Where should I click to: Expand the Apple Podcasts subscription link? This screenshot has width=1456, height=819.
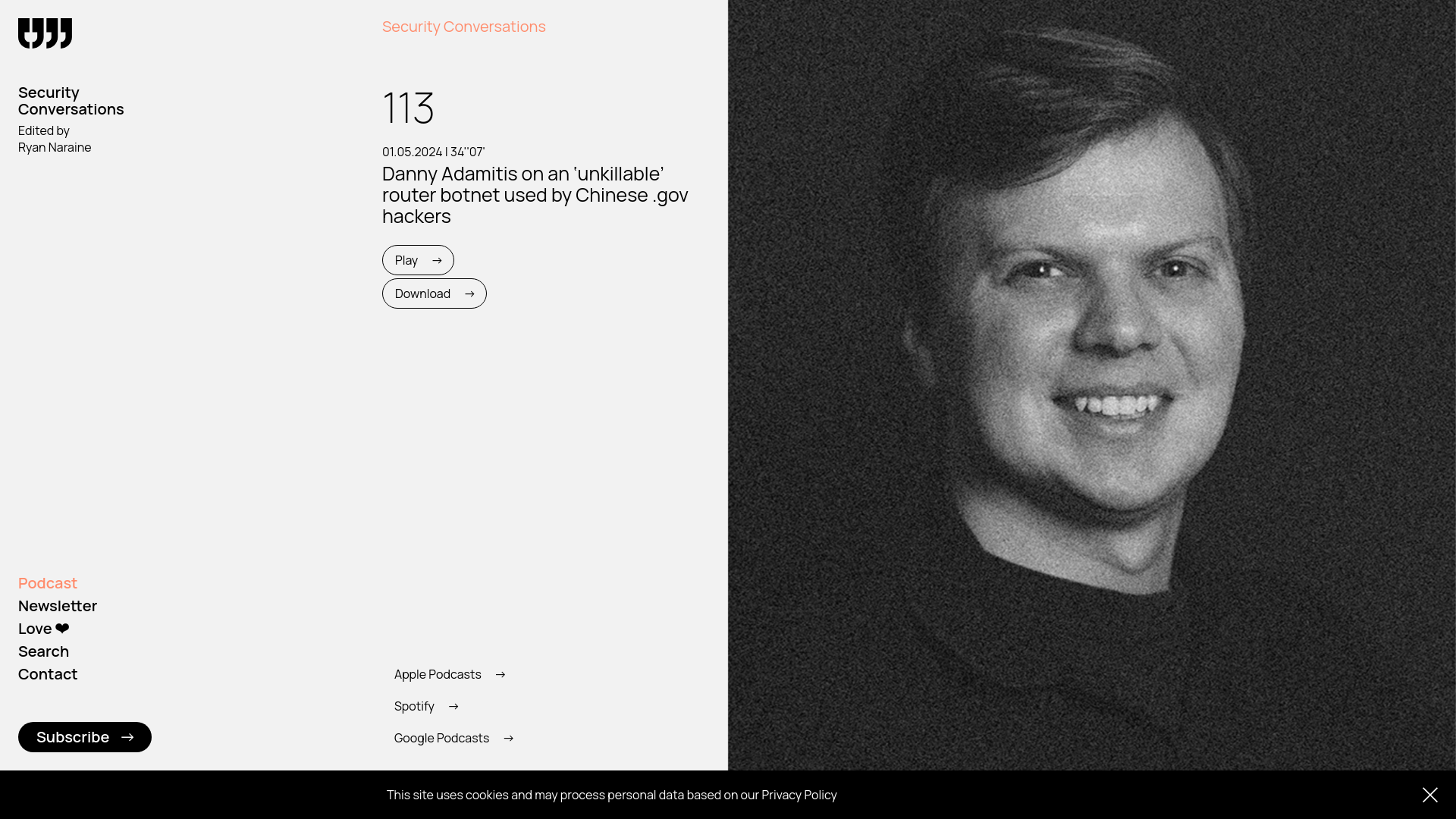(x=449, y=673)
